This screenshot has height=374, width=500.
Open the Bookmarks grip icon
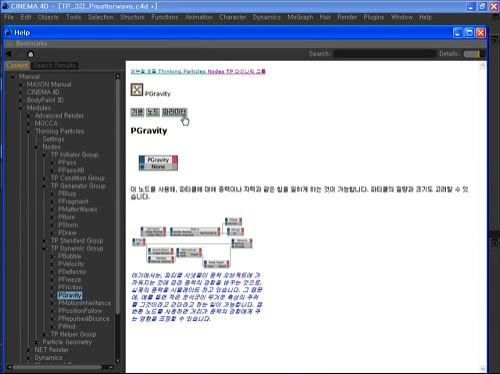(x=9, y=44)
